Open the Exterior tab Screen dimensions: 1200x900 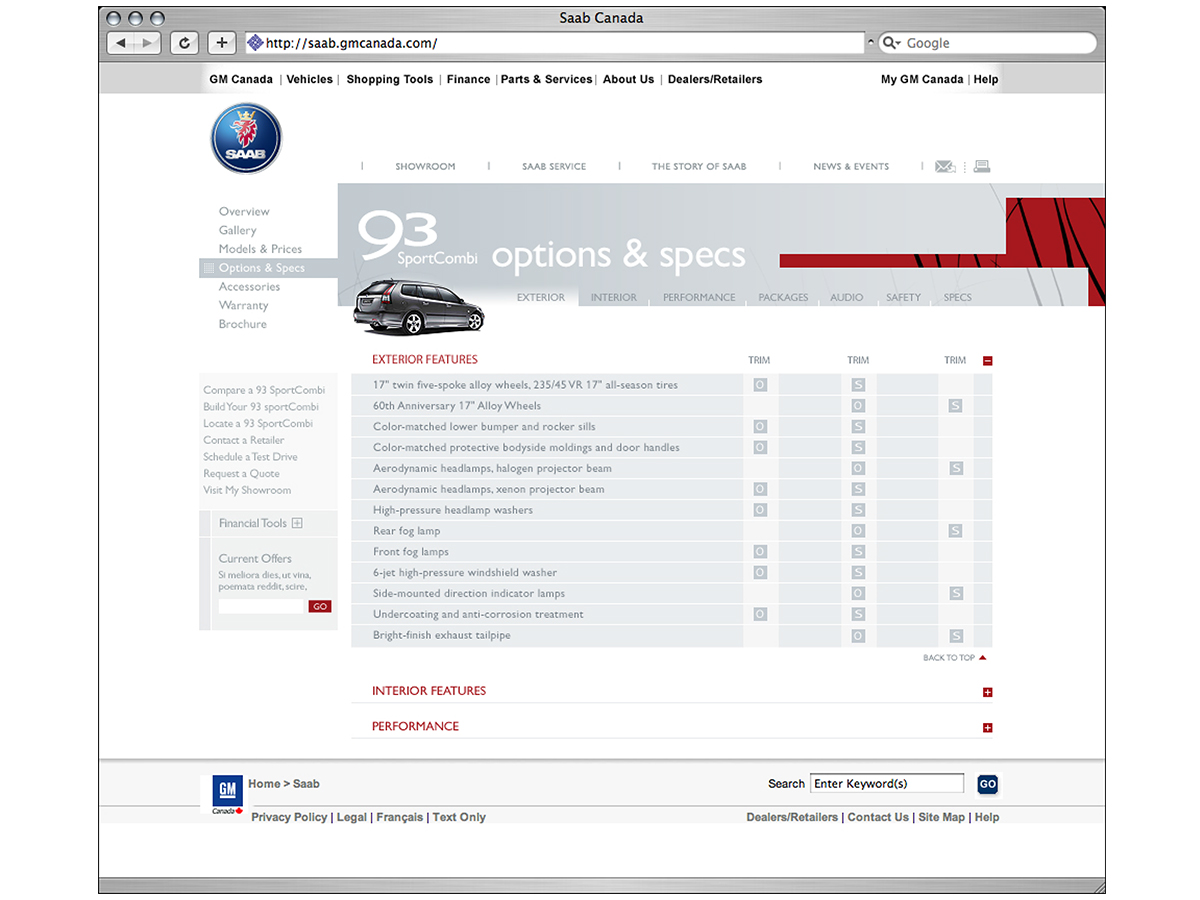pyautogui.click(x=541, y=297)
